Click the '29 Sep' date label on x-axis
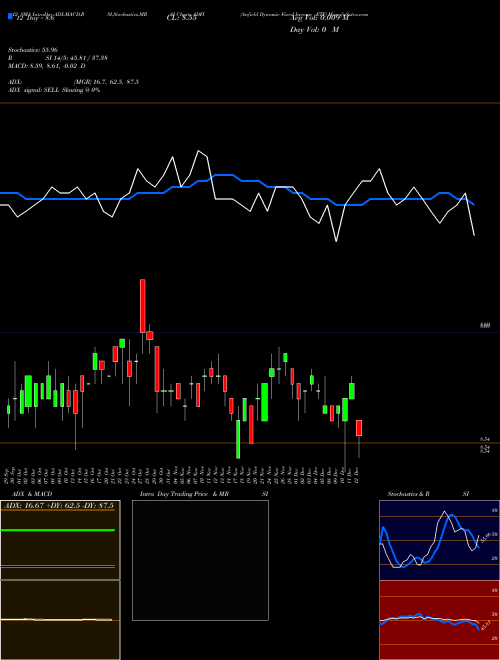Screen dimensions: 500x660 click(8, 474)
